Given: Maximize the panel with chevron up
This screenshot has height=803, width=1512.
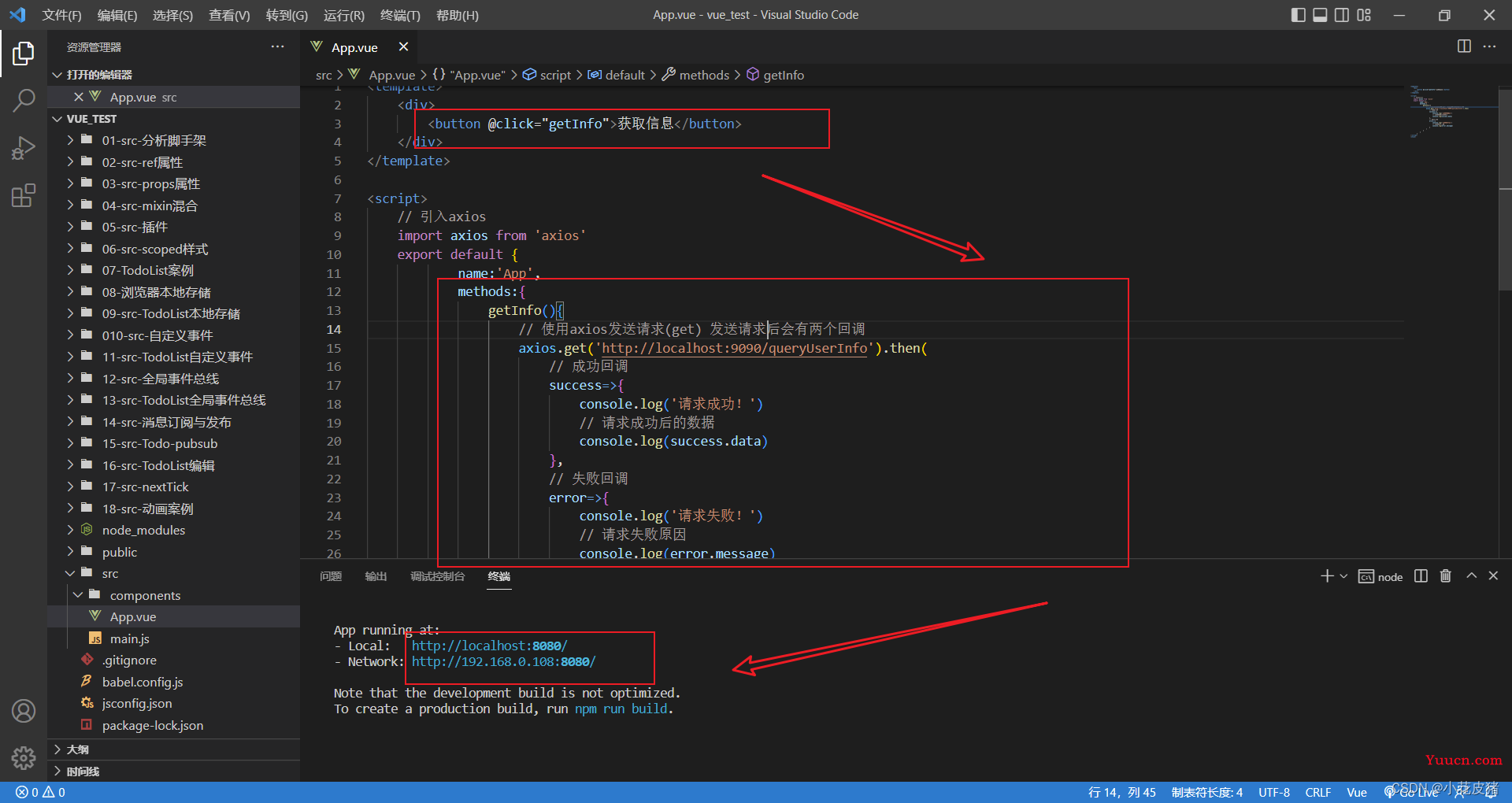Looking at the screenshot, I should [x=1471, y=576].
